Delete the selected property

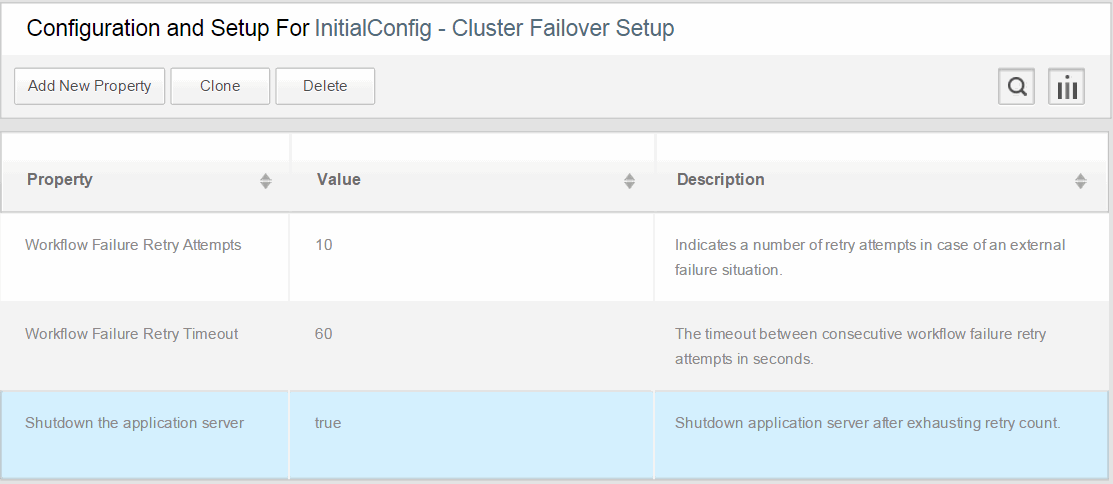point(325,87)
